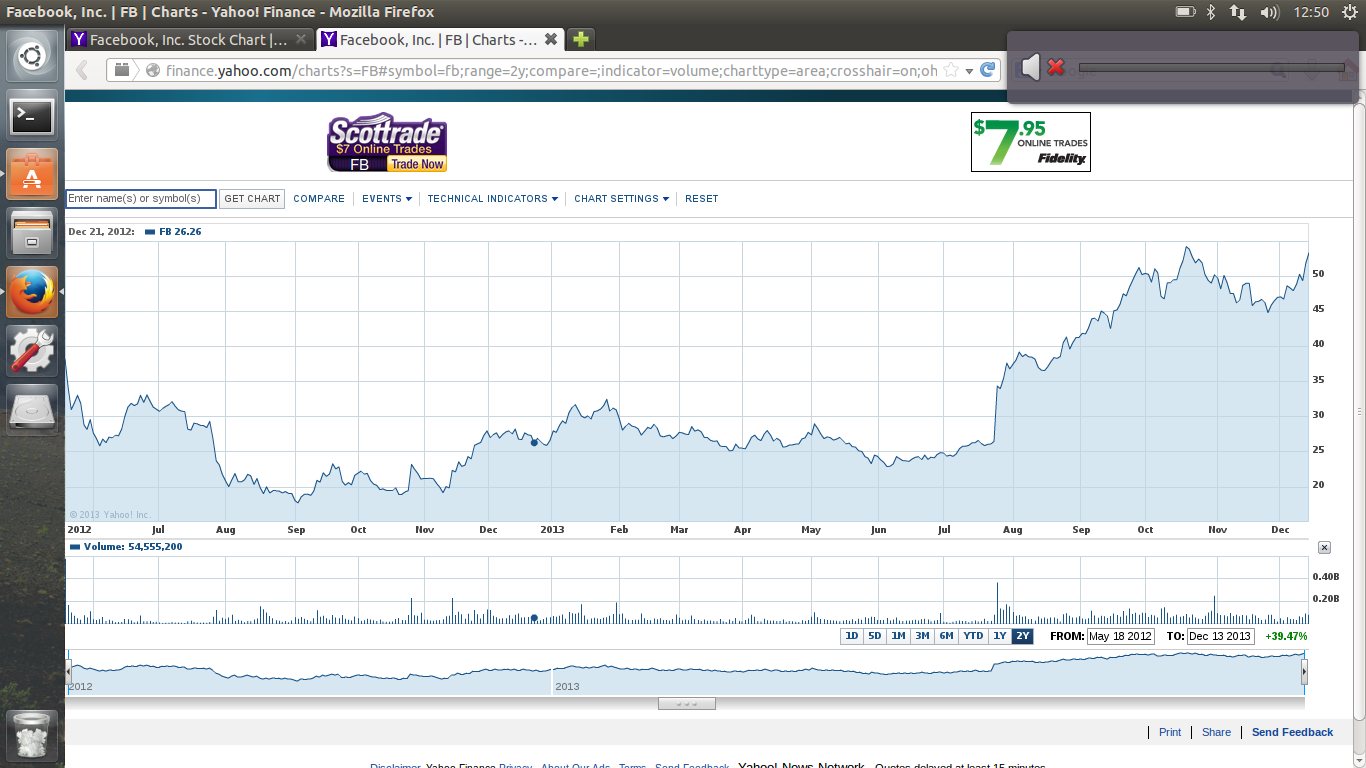Open a new tab with the plus button
Screen dimensions: 1366x768
point(580,40)
